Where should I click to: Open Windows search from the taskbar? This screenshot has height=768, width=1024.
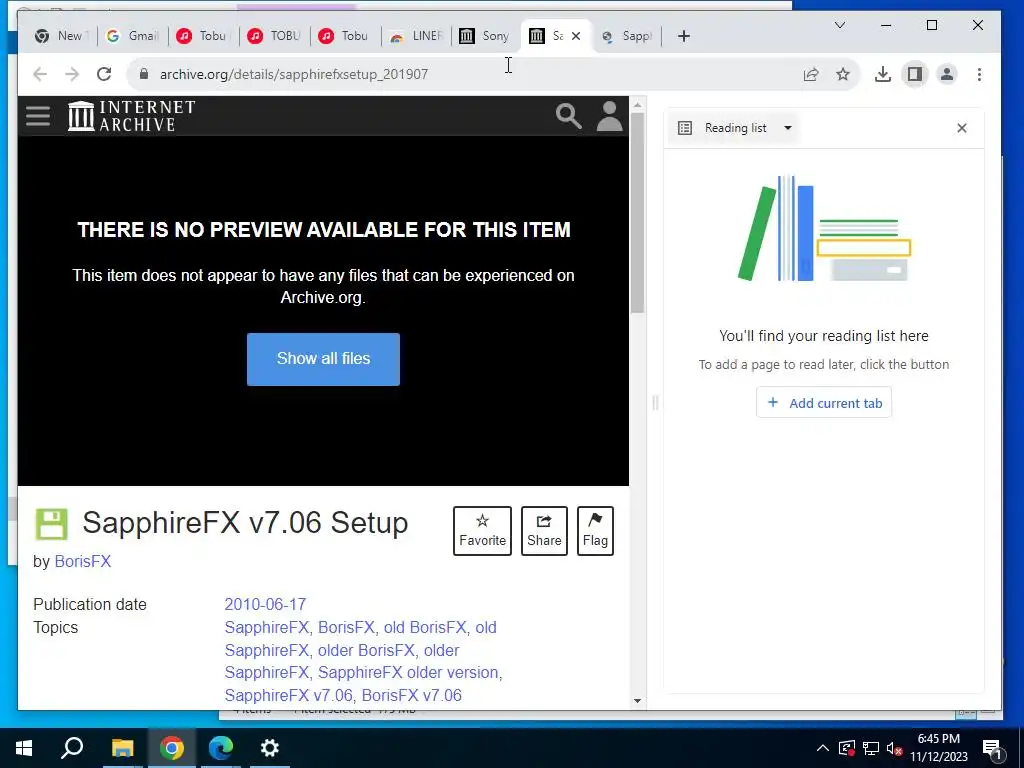72,748
